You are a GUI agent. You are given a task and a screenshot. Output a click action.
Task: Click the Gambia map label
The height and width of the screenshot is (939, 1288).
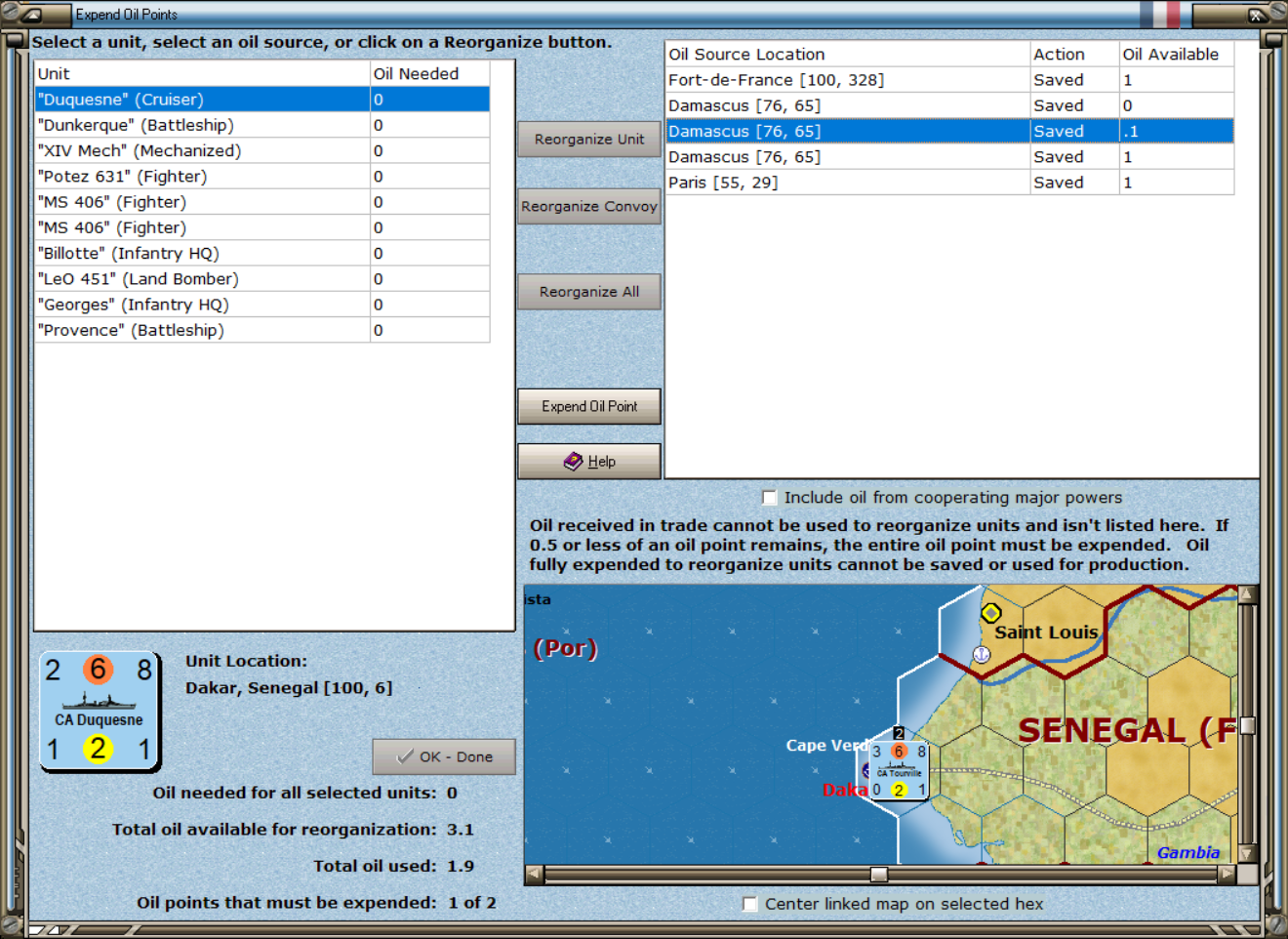[1188, 852]
